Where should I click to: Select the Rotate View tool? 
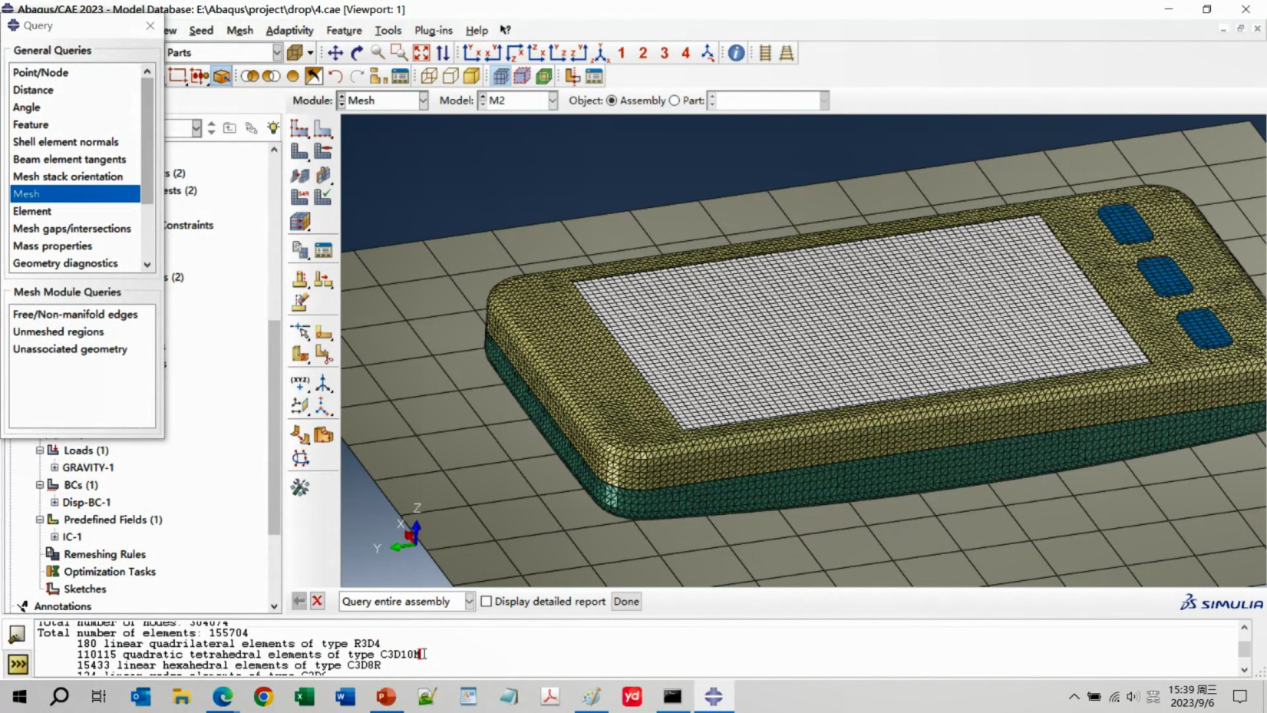coord(357,53)
